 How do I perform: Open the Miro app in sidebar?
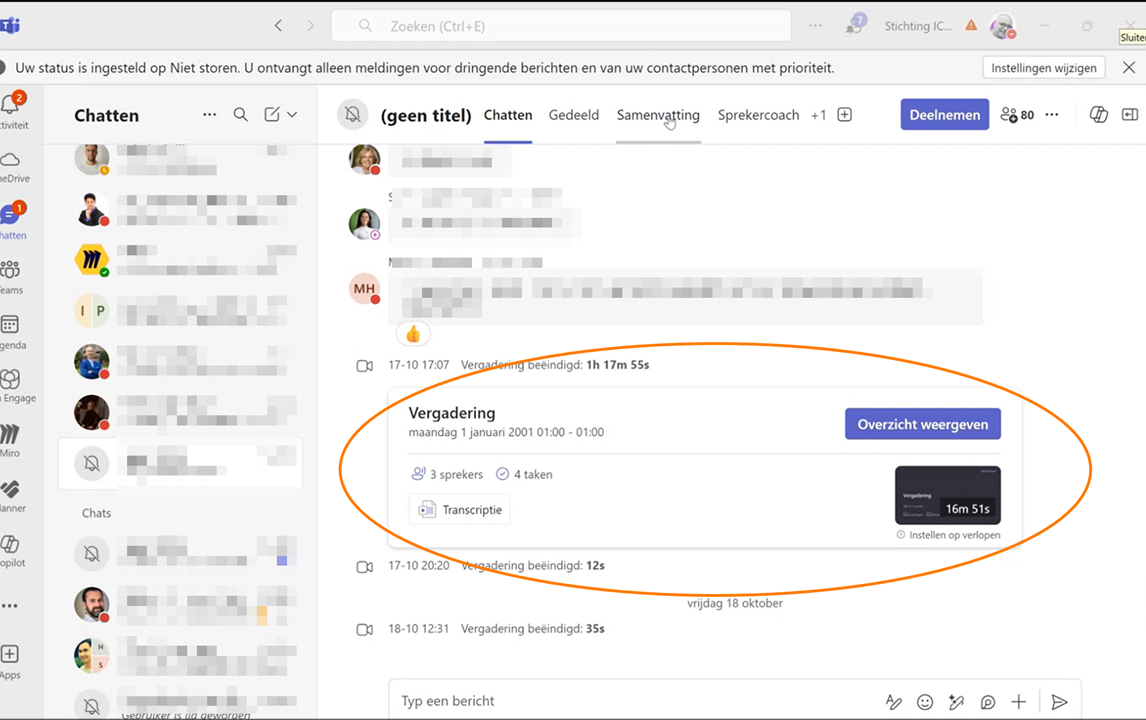[x=9, y=439]
